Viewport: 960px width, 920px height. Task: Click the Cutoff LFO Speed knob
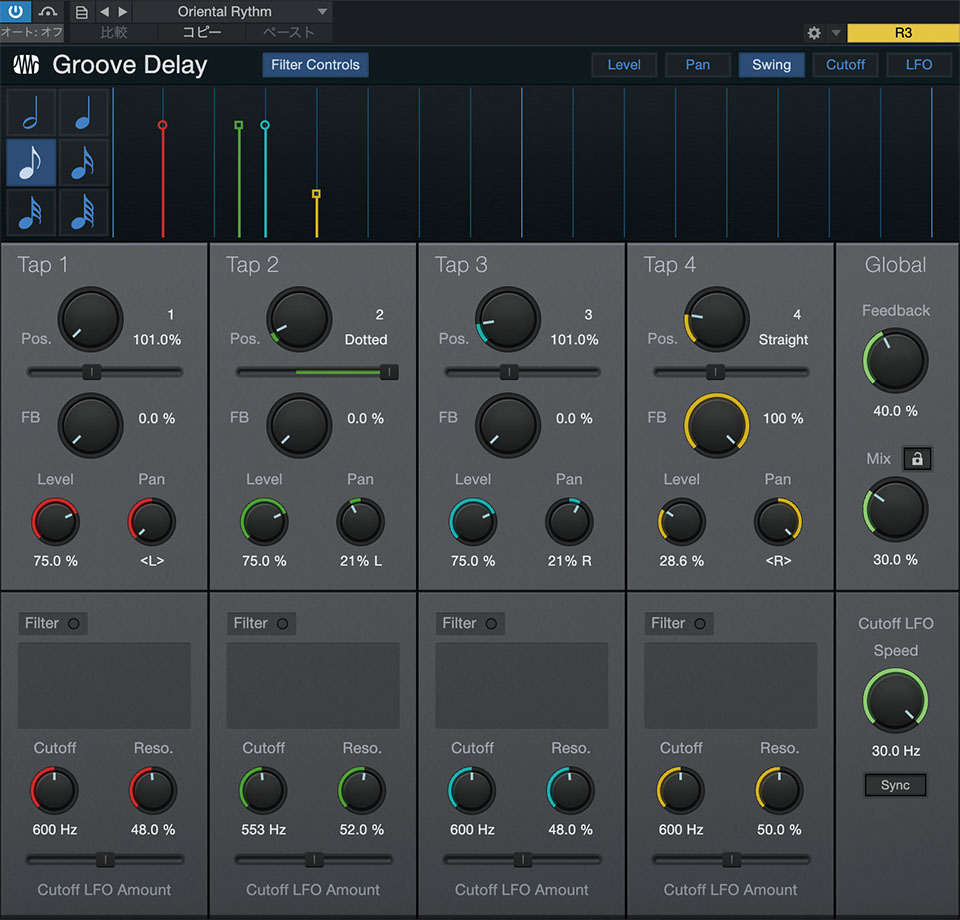(895, 701)
